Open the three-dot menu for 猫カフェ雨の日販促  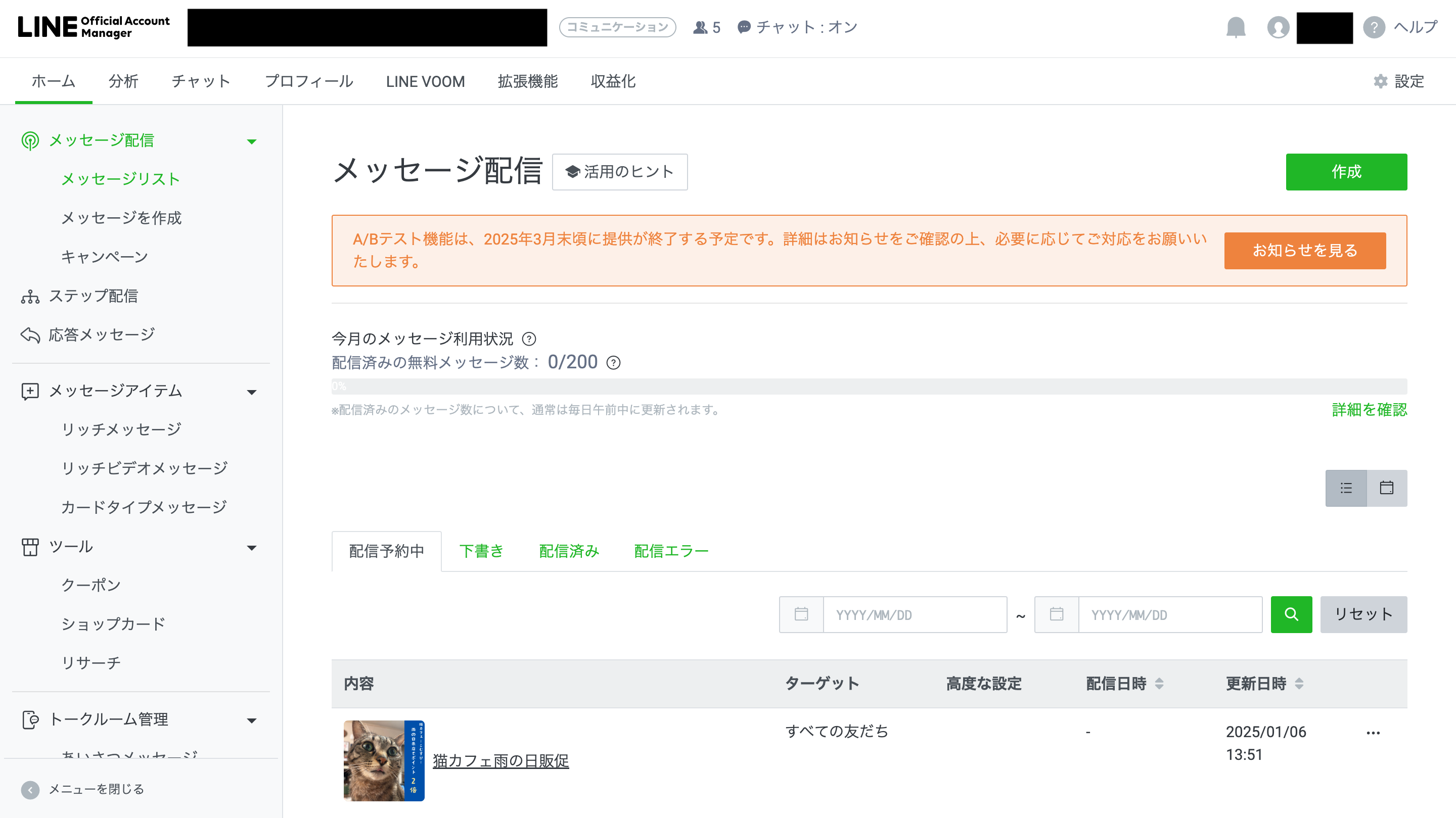click(1373, 733)
